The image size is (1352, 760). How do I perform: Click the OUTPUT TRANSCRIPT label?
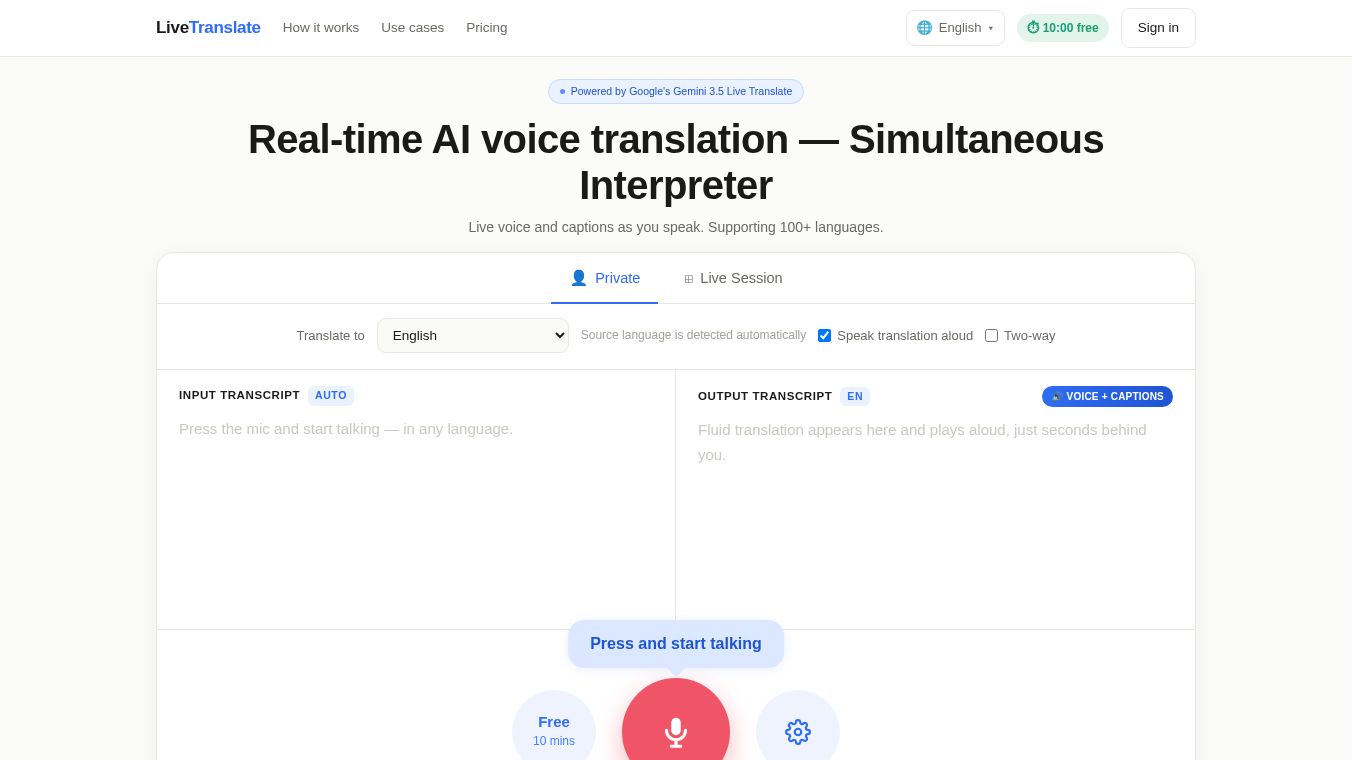(765, 397)
